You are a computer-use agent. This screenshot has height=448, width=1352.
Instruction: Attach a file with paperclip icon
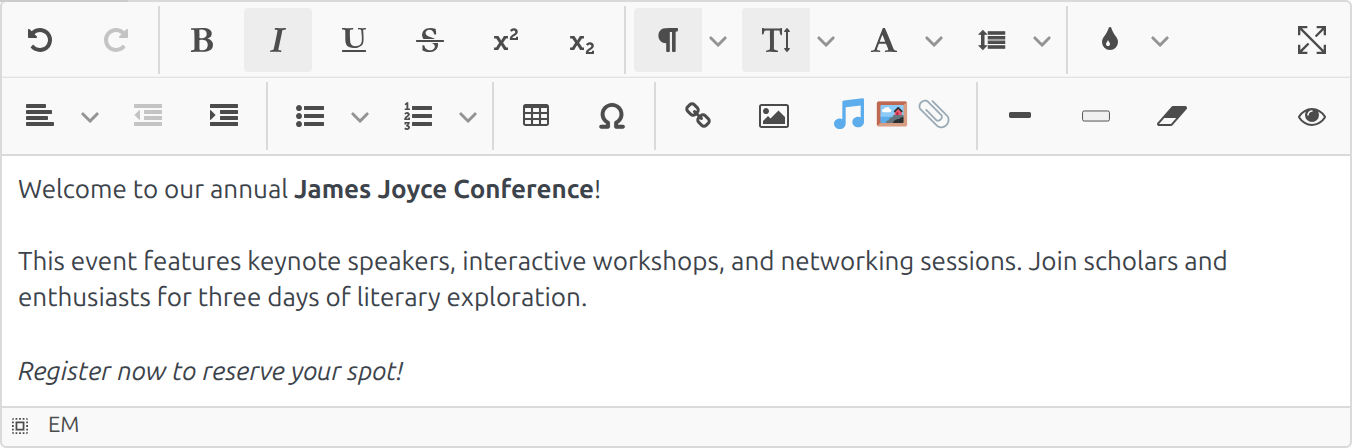(934, 114)
